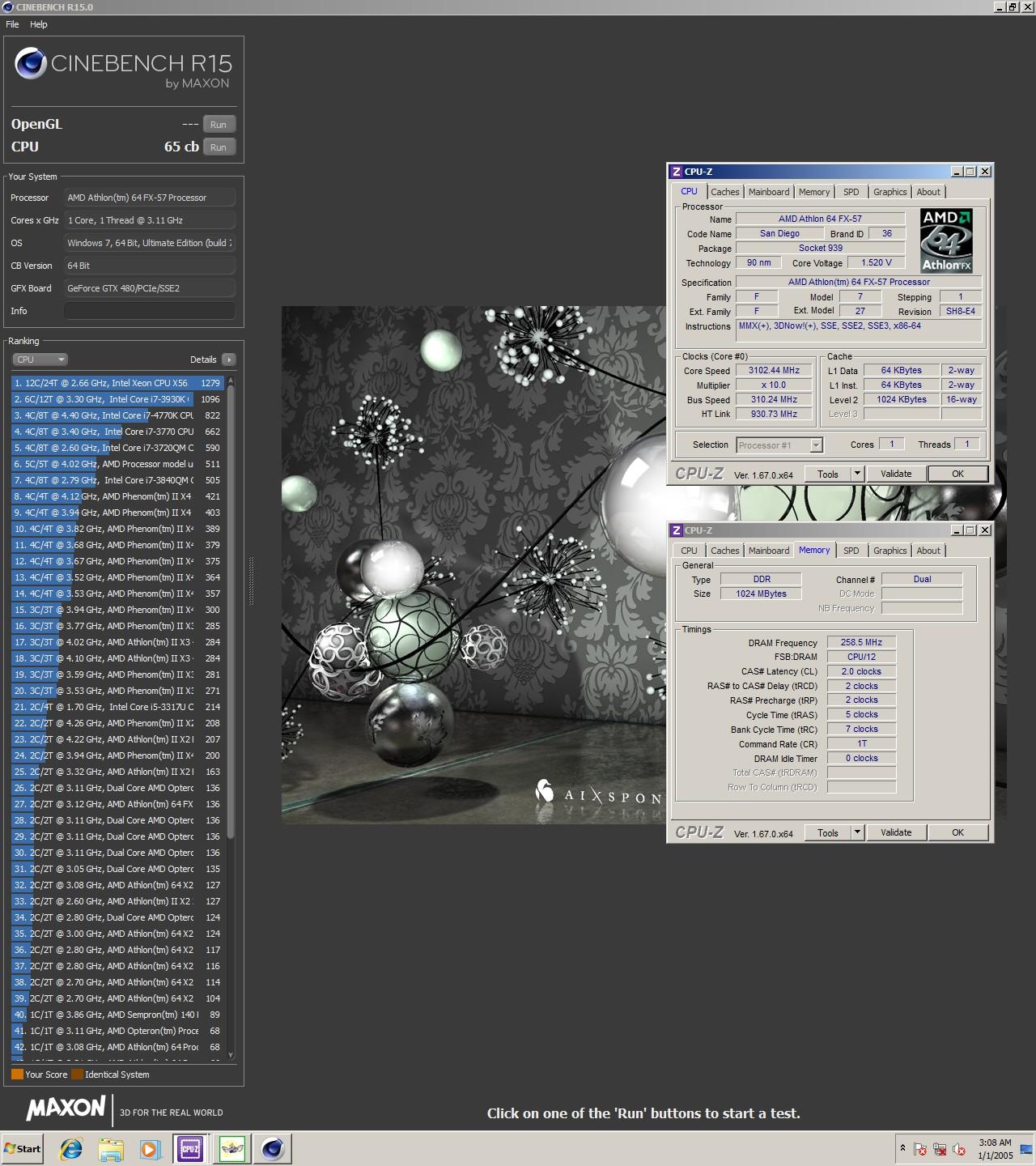Select the Core i5-3317U ranking entry

117,707
